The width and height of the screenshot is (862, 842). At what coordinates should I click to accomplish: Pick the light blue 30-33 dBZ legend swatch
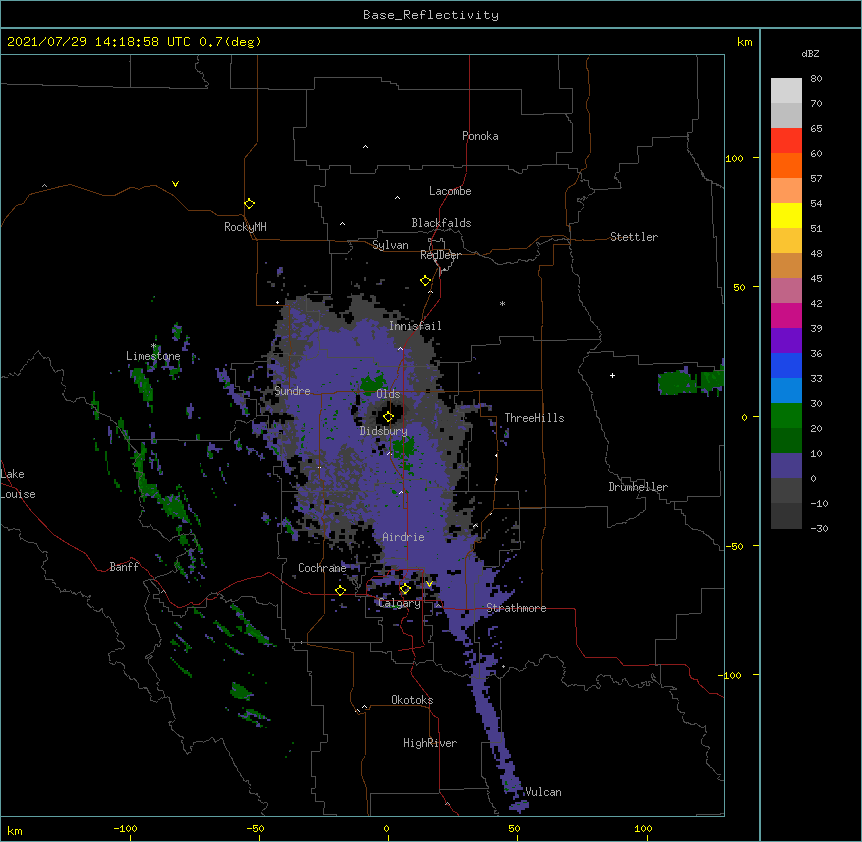pos(786,391)
